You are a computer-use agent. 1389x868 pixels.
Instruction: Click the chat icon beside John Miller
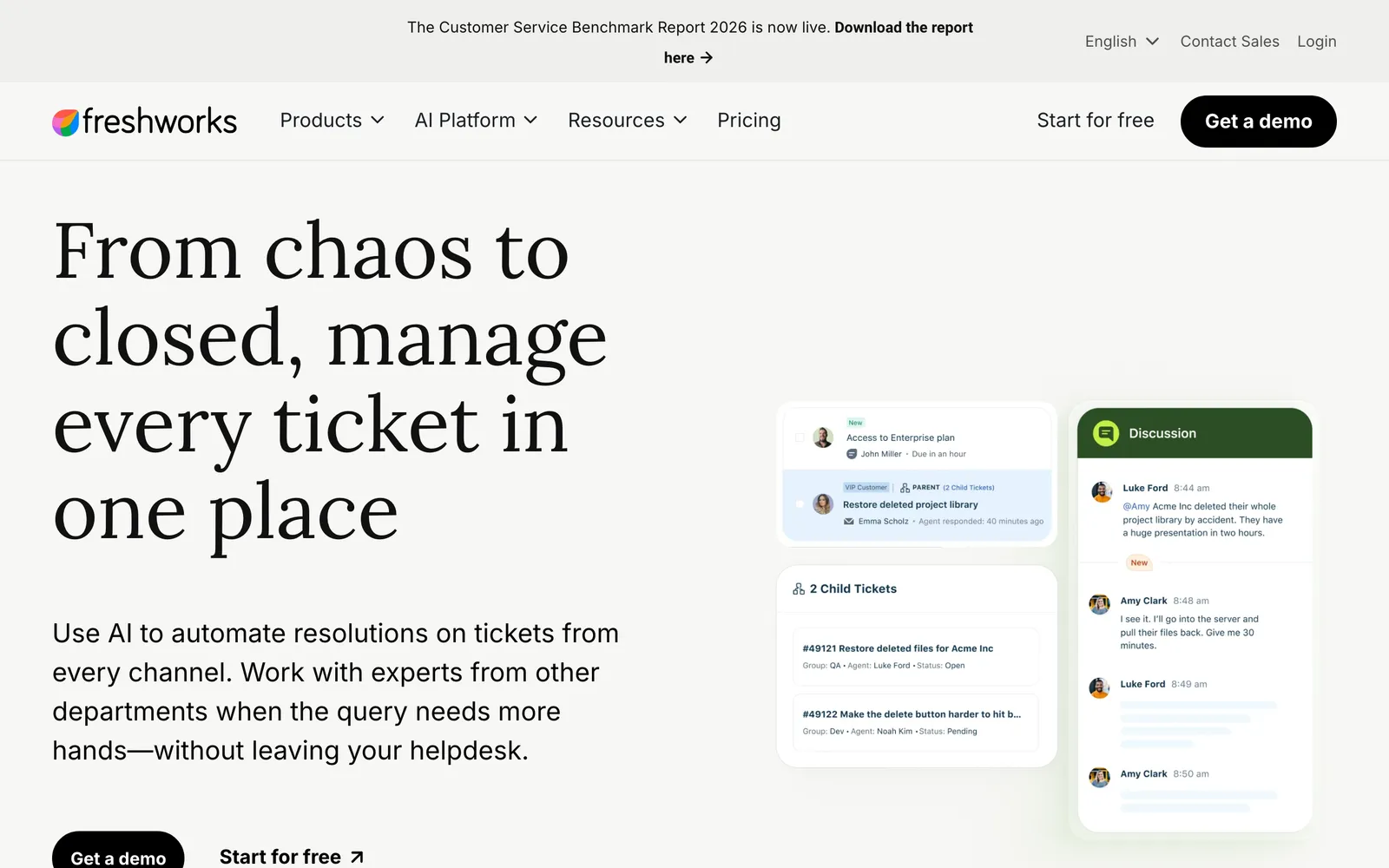(x=852, y=454)
